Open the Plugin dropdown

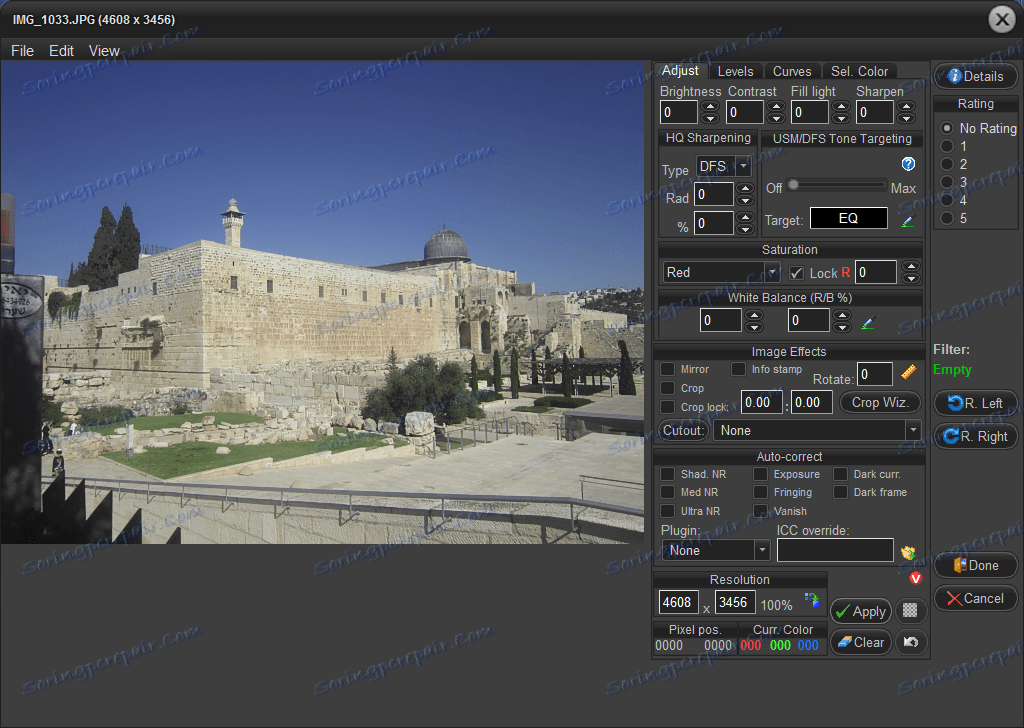(x=716, y=550)
